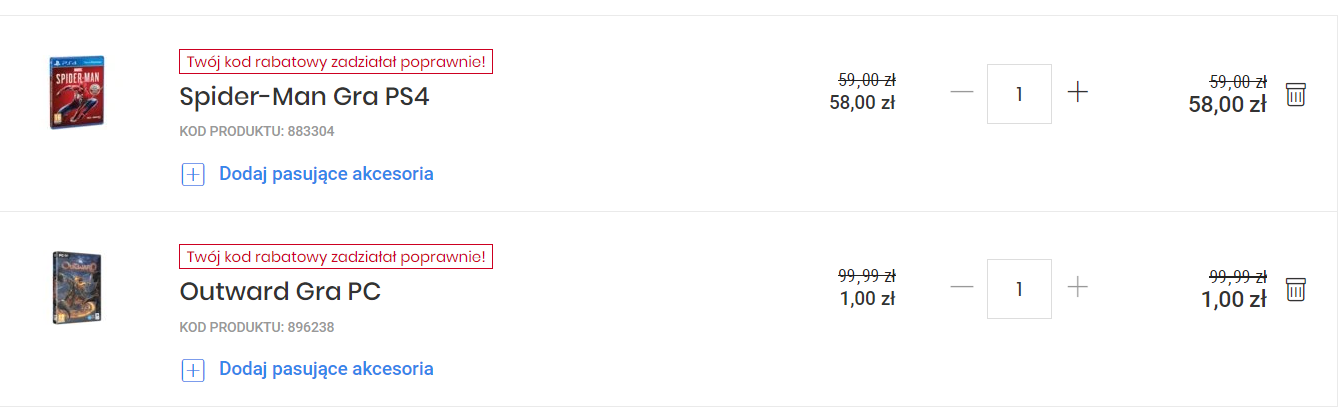1340x409 pixels.
Task: Remove Outward Gra PC using trash icon
Action: (x=1295, y=290)
